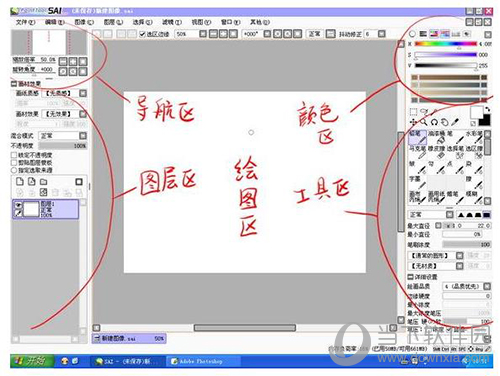
Task: Swap foreground and background colors
Action: pyautogui.click(x=487, y=109)
